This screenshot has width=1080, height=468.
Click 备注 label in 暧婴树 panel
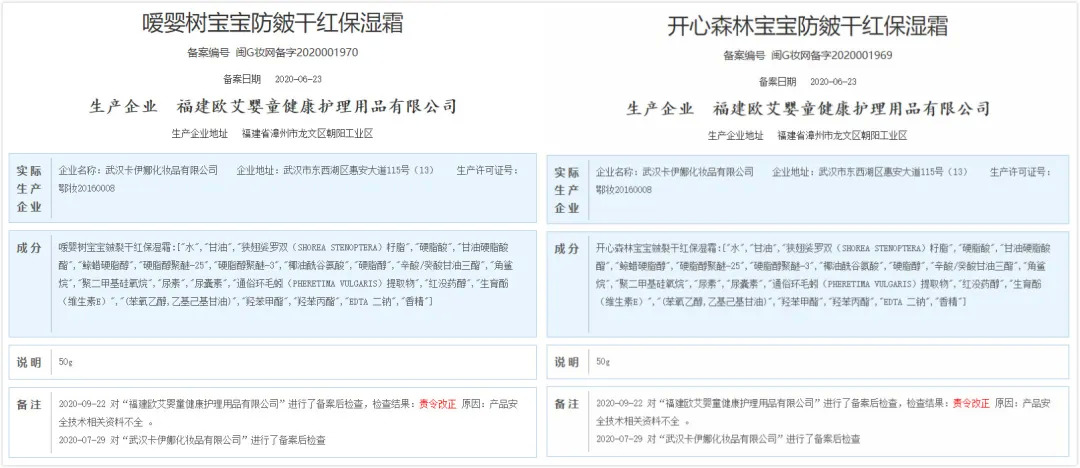point(29,405)
